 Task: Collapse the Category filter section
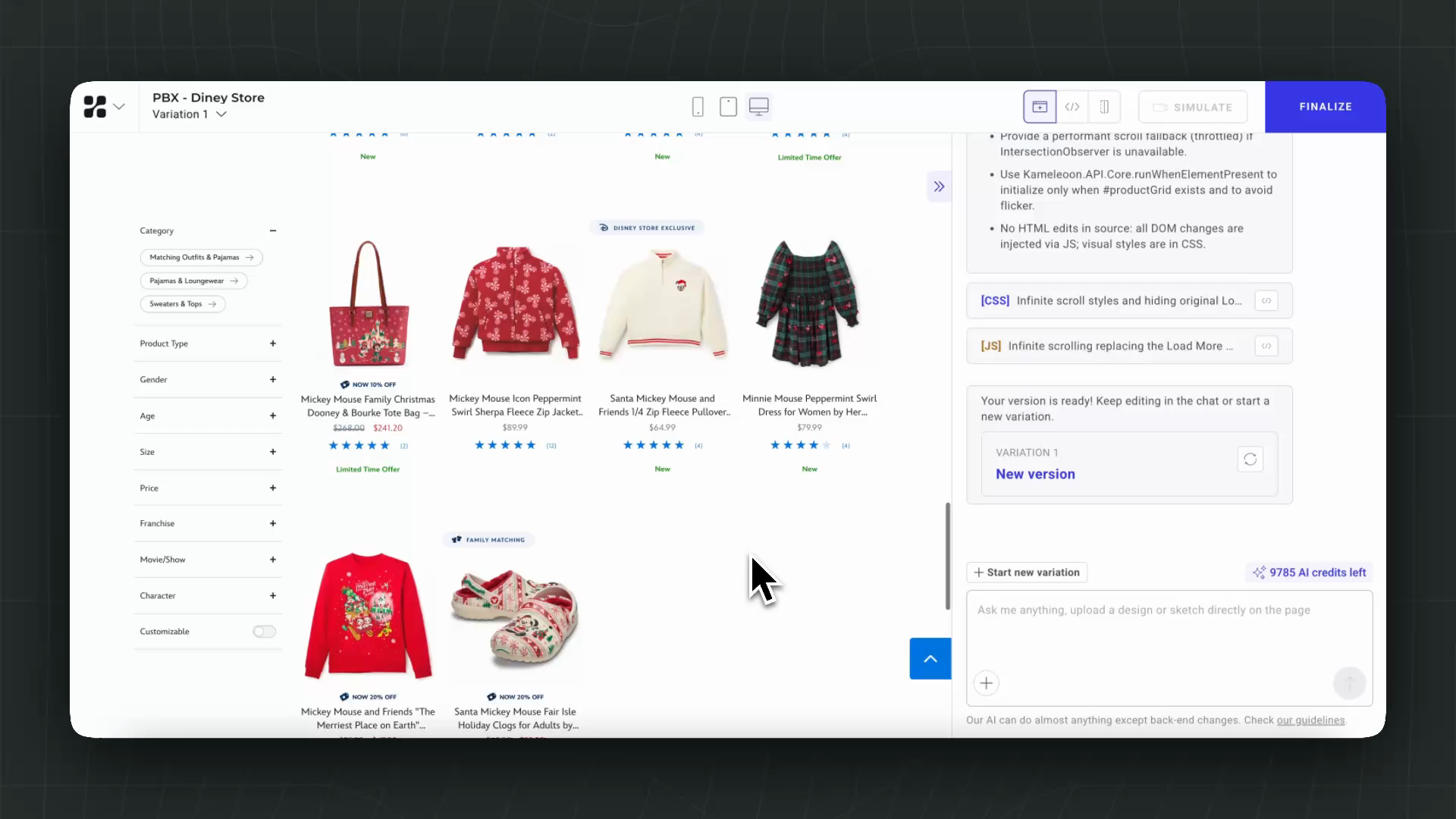tap(272, 231)
